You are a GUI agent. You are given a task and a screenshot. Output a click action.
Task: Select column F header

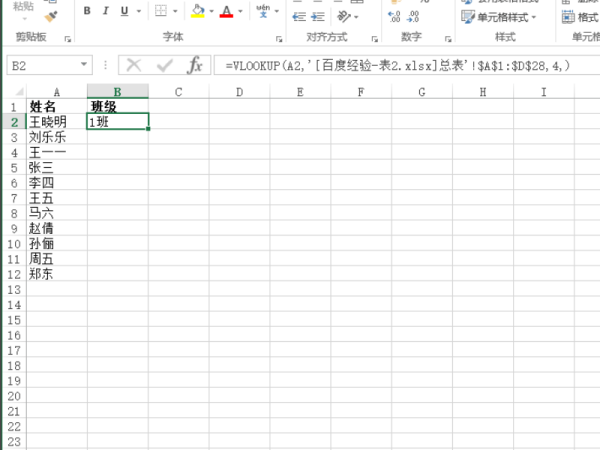(x=361, y=92)
